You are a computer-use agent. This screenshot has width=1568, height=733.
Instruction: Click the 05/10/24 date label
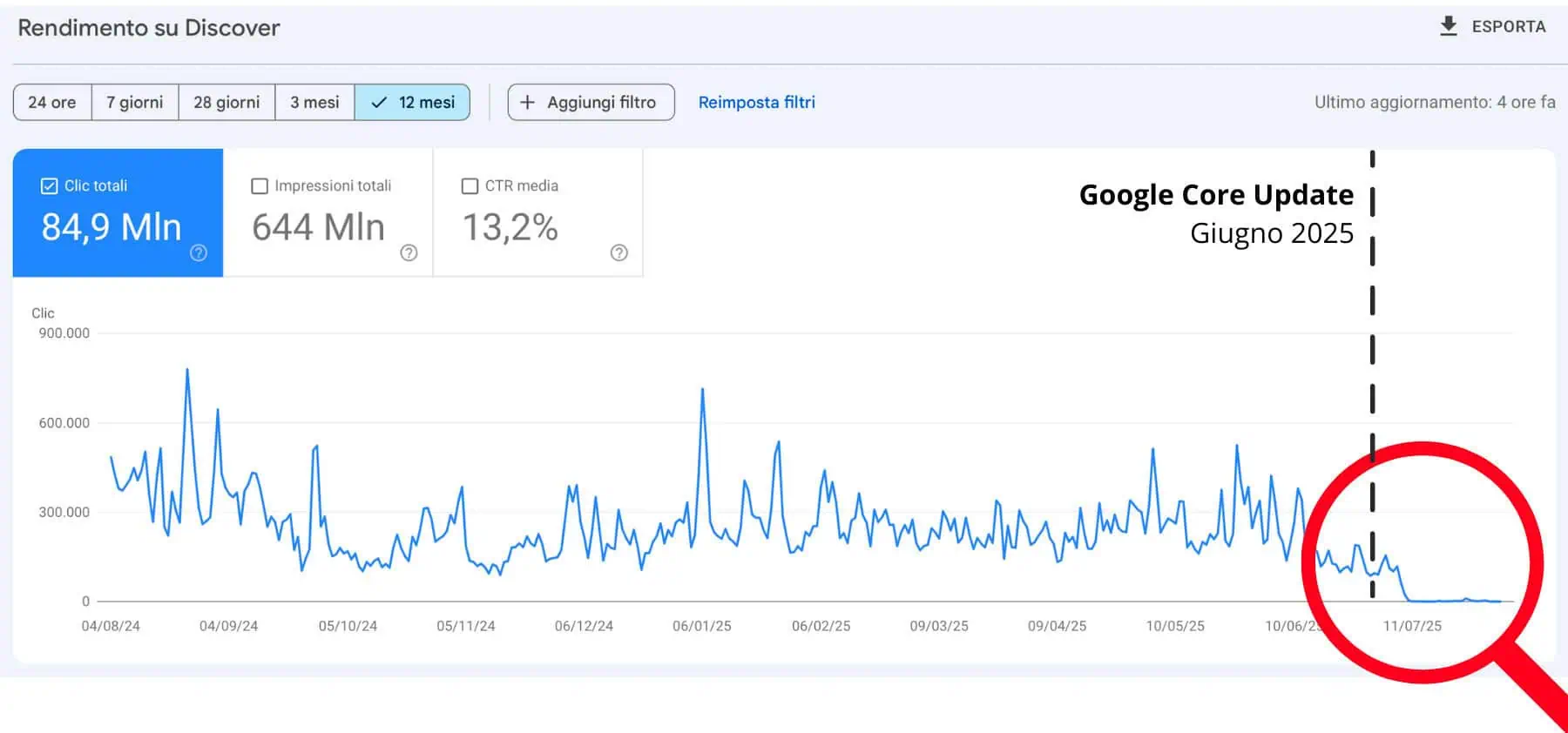pyautogui.click(x=348, y=626)
